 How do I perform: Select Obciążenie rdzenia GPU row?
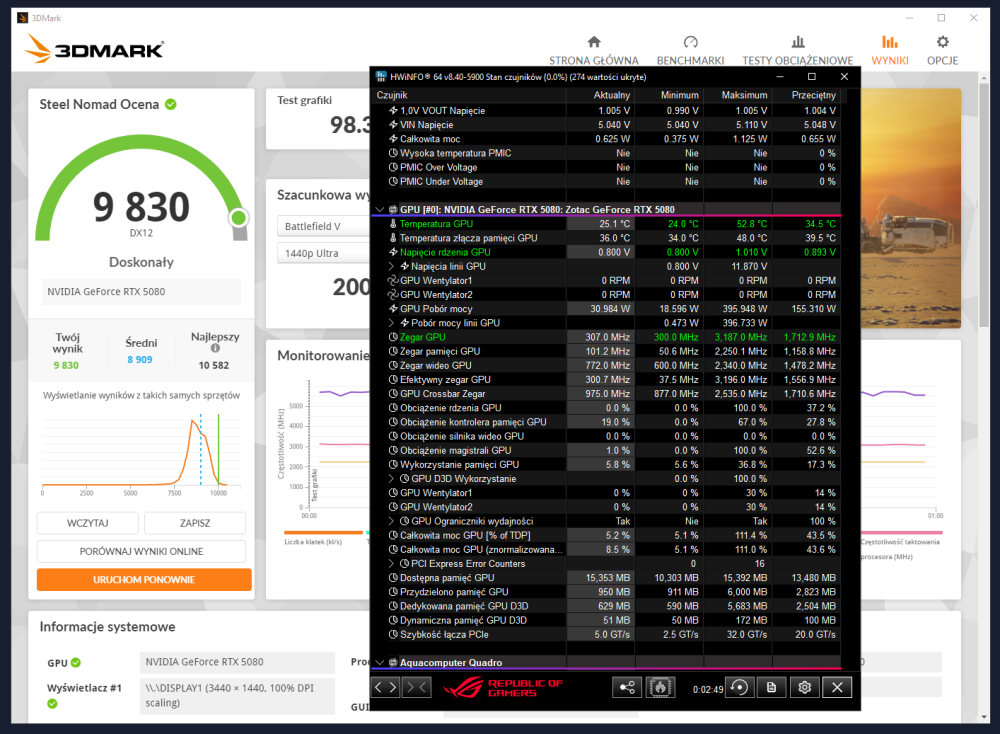tap(606, 408)
